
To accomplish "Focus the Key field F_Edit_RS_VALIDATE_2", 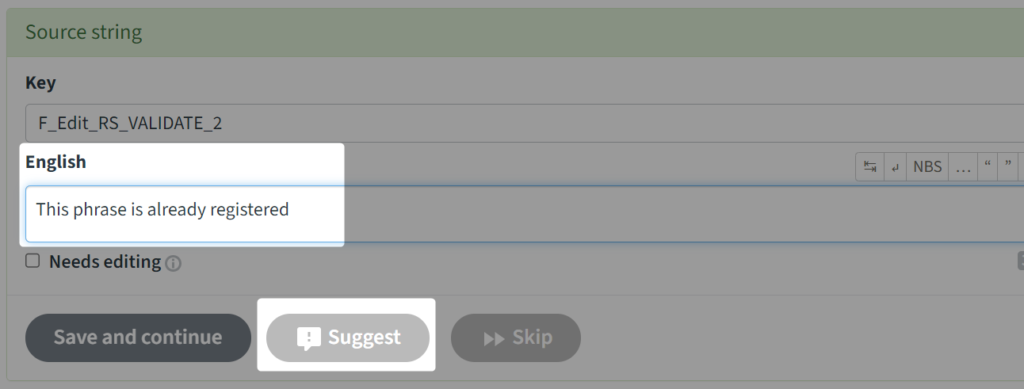I will pyautogui.click(x=524, y=123).
